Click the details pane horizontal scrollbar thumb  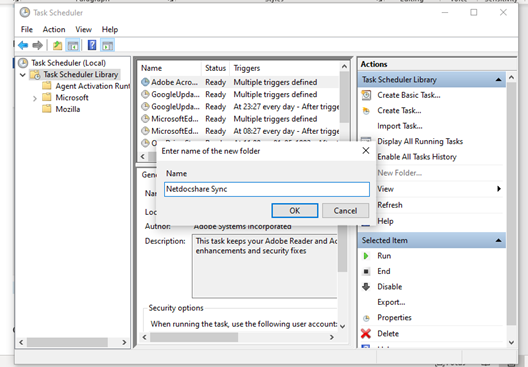(x=194, y=337)
